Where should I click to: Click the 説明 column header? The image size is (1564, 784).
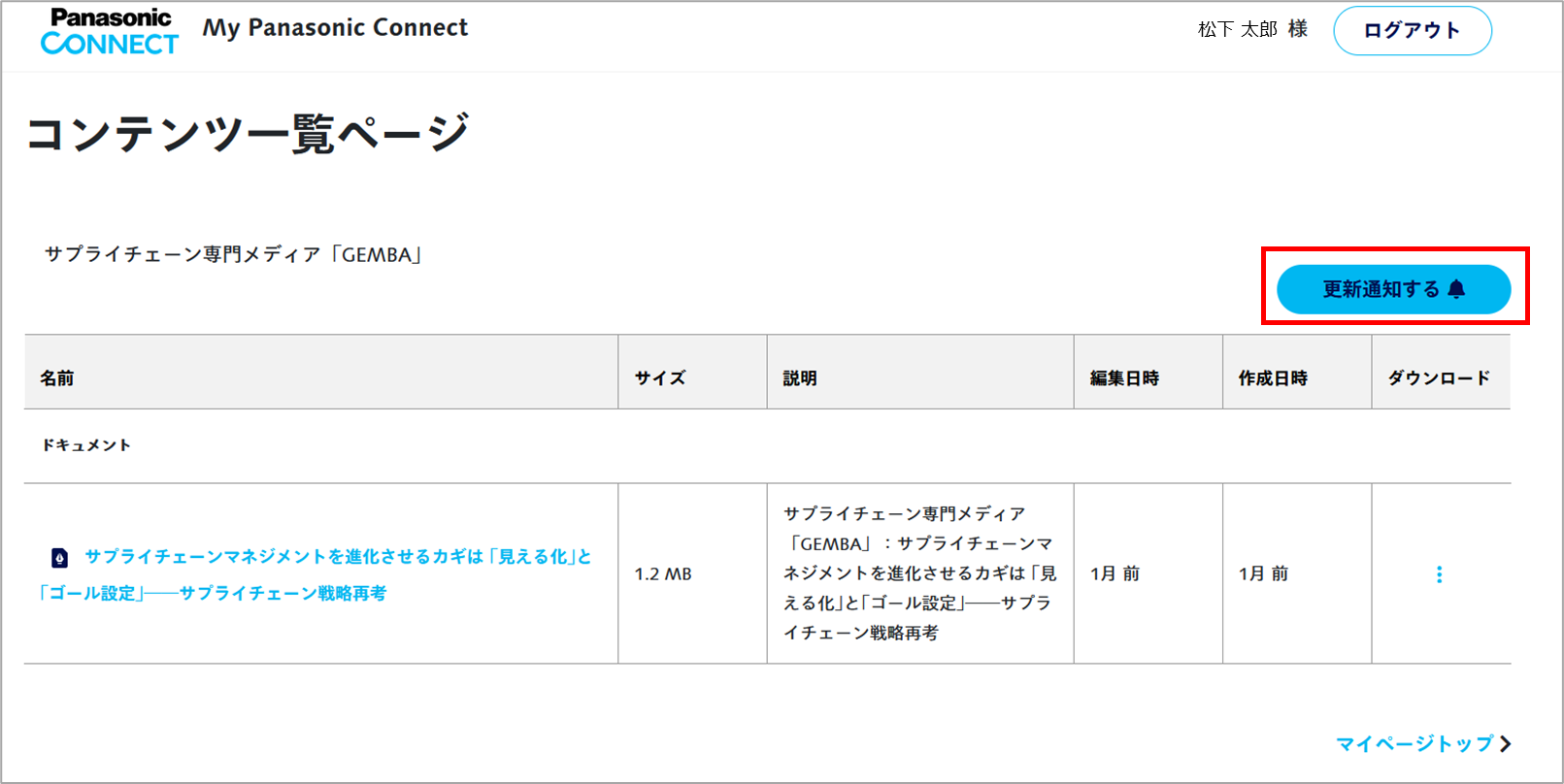[x=800, y=378]
